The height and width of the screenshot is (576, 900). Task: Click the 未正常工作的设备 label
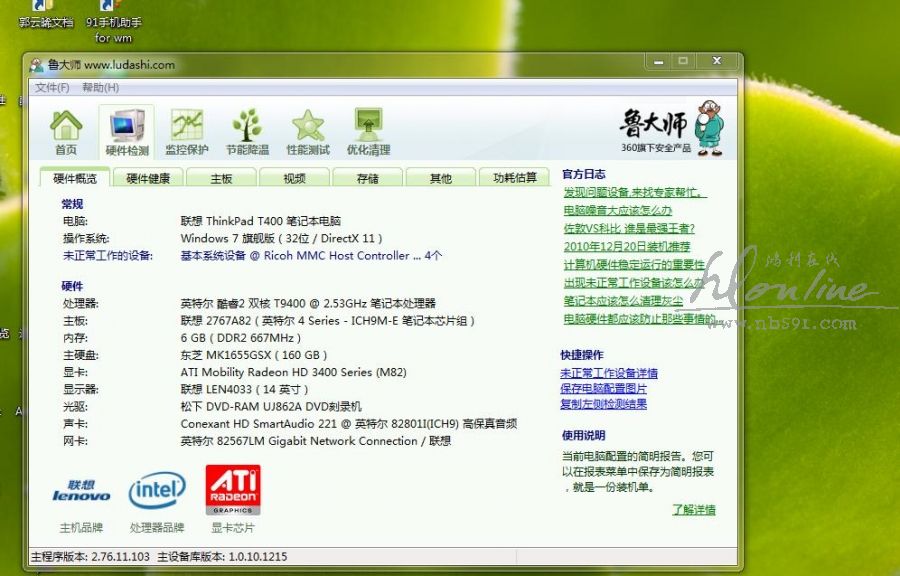coord(108,256)
